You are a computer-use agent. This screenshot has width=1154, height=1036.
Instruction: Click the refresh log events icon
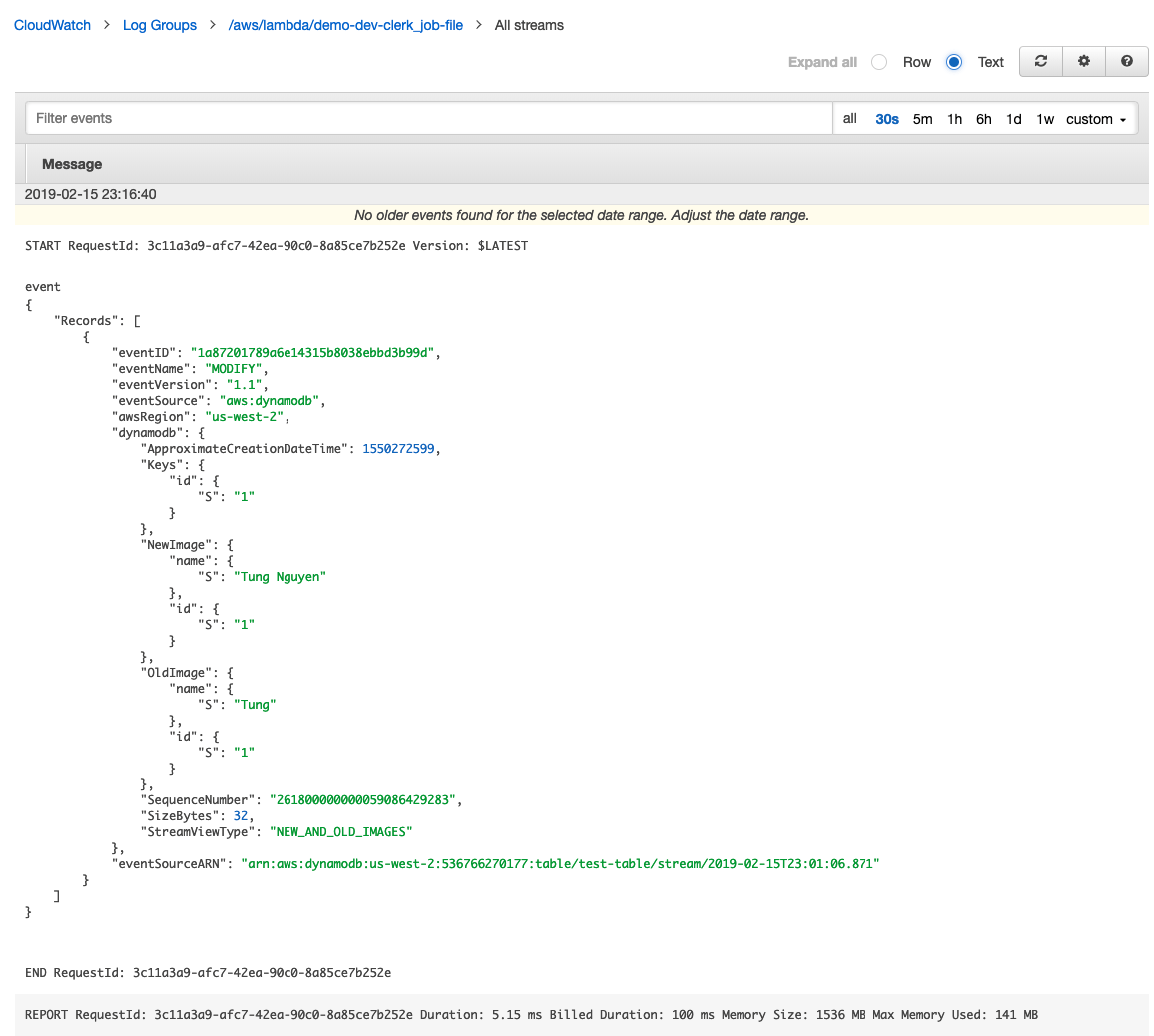(x=1040, y=62)
